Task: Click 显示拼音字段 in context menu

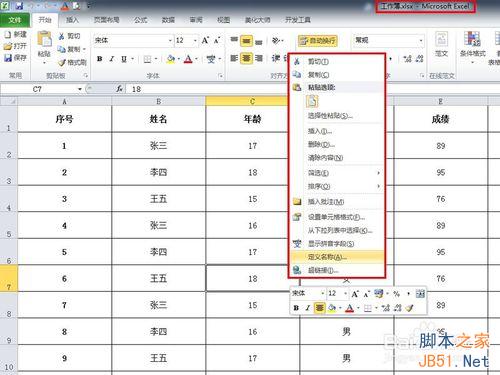Action: pyautogui.click(x=337, y=244)
